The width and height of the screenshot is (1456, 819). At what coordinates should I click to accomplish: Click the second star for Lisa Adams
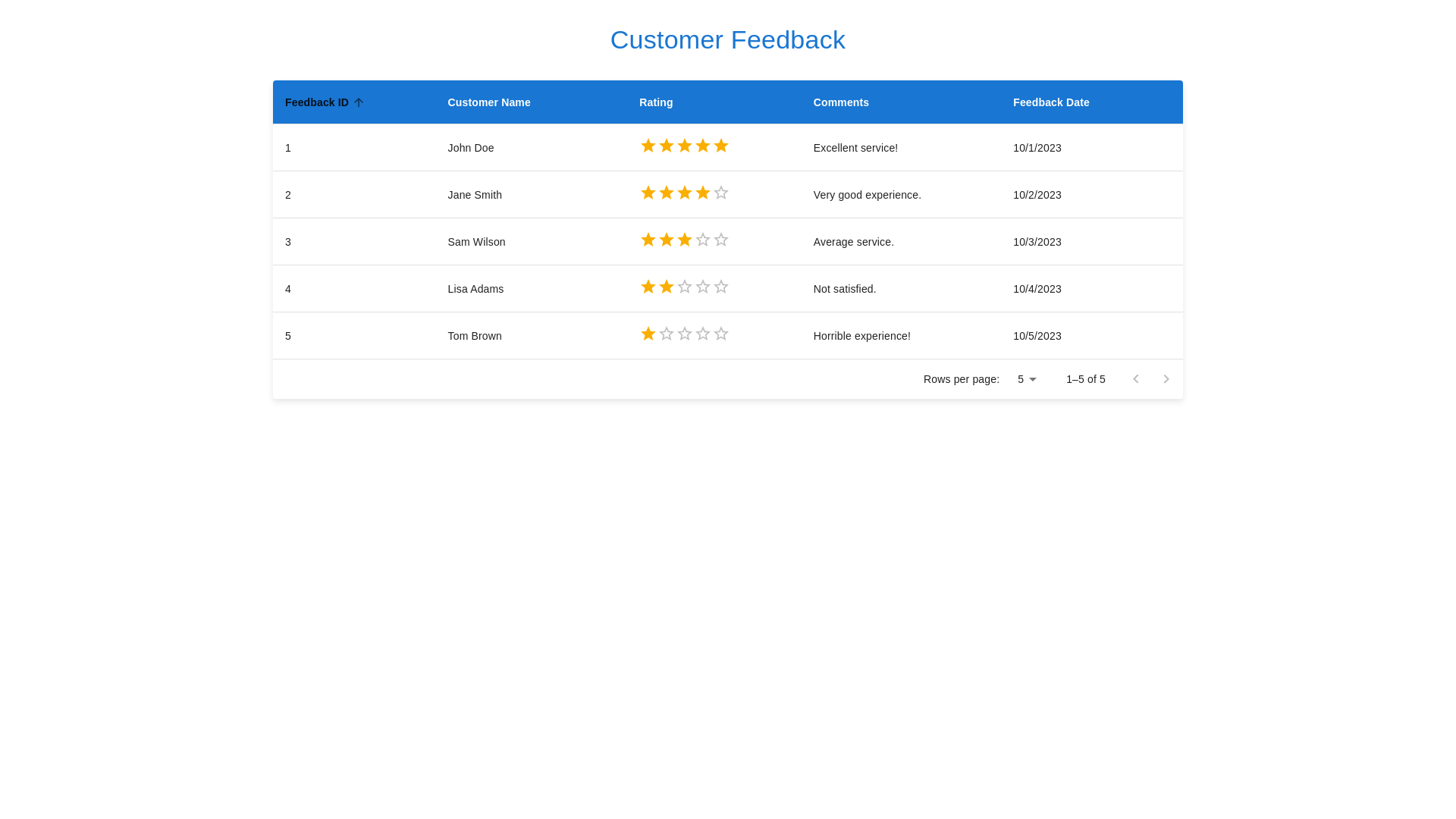coord(667,287)
